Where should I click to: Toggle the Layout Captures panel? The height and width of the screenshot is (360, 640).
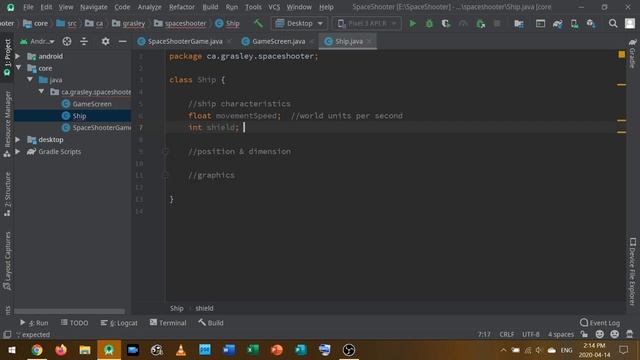pos(7,261)
